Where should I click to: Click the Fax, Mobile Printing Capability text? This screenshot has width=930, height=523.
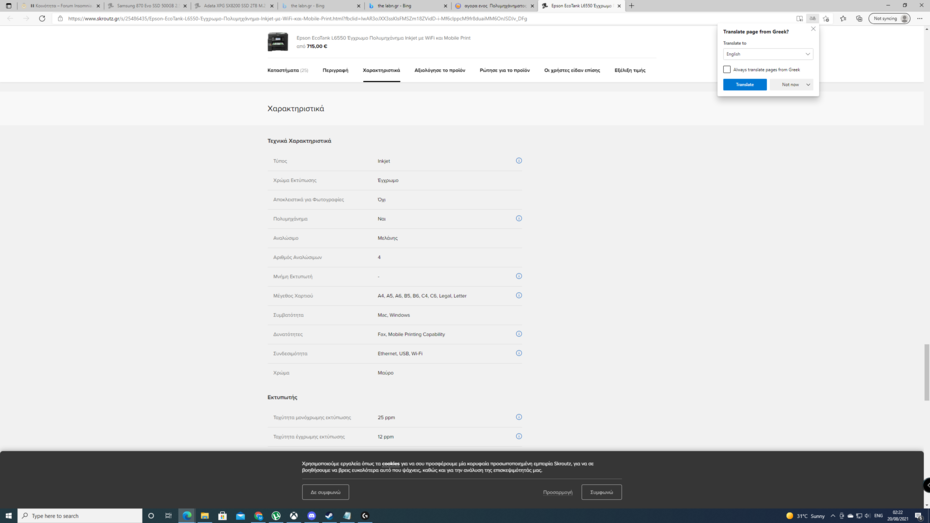click(411, 334)
